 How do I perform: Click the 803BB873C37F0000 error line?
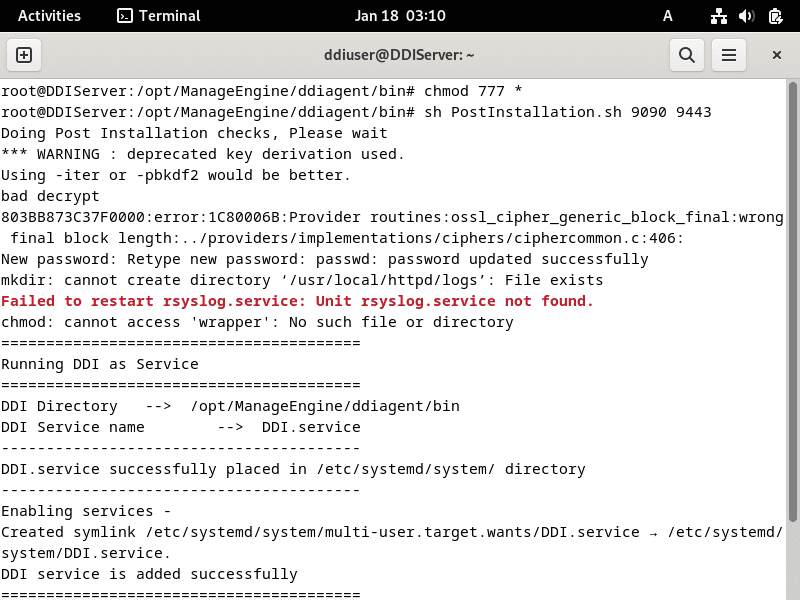tap(392, 217)
